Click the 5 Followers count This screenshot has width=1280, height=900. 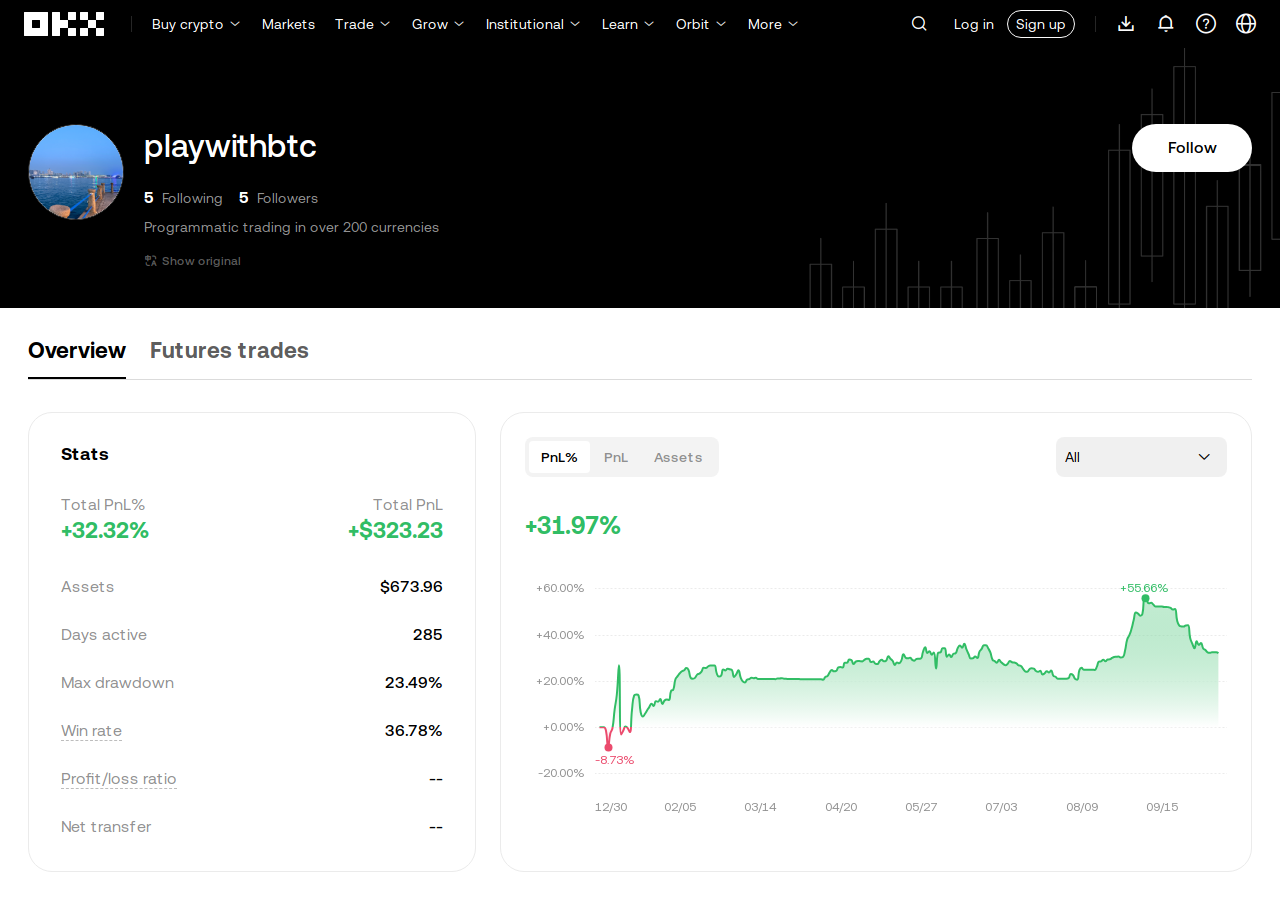click(x=278, y=198)
